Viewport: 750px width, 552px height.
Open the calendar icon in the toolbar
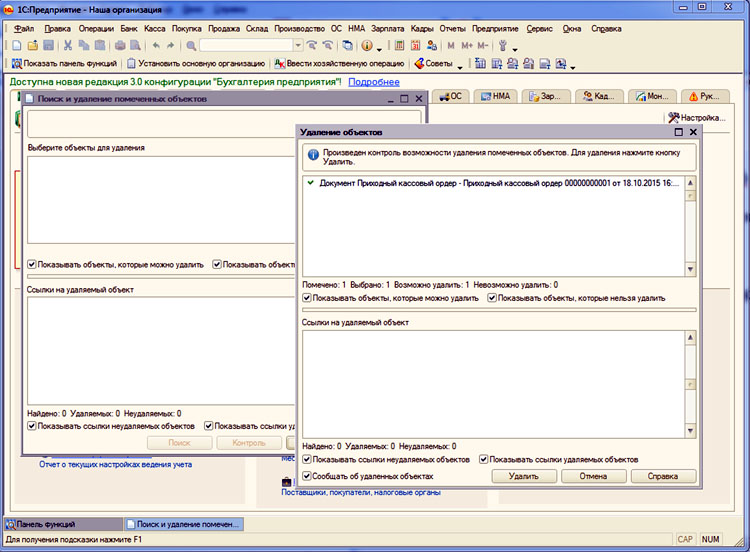click(416, 45)
